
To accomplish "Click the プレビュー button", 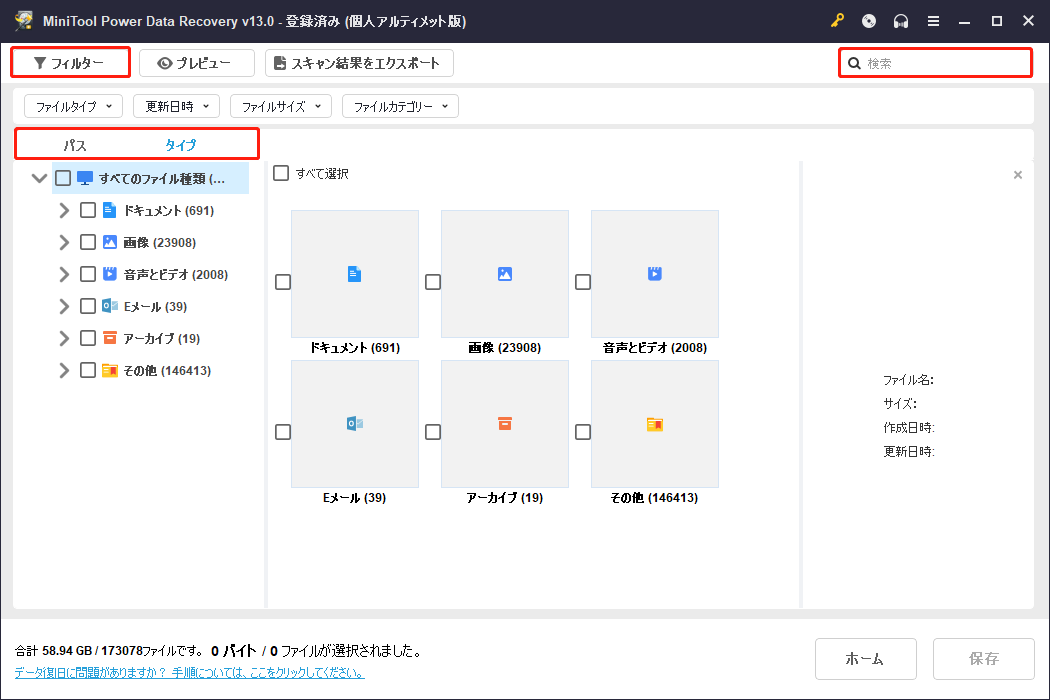I will pos(197,63).
